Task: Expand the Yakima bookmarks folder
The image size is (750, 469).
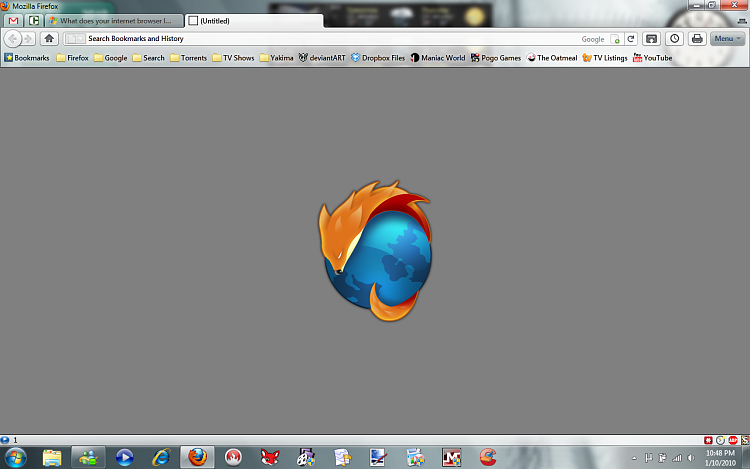Action: (276, 58)
